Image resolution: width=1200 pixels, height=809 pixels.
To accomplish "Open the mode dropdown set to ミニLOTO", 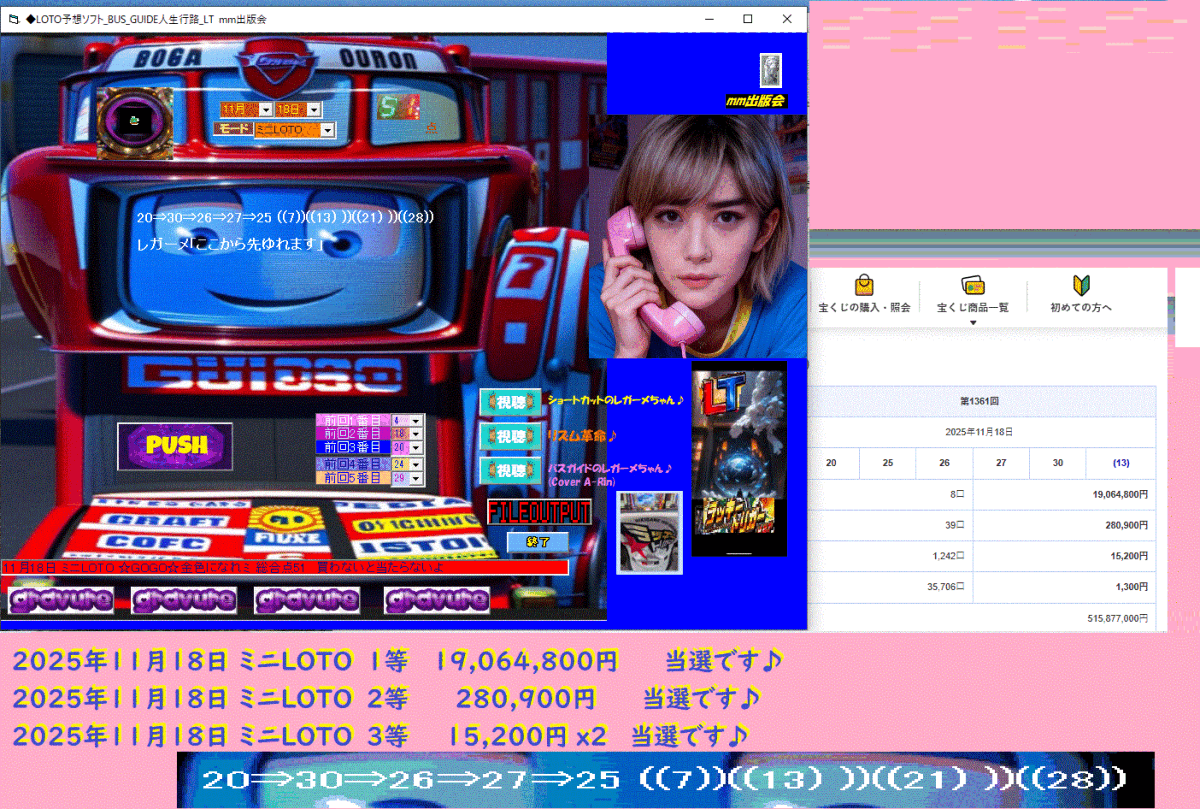I will point(327,130).
